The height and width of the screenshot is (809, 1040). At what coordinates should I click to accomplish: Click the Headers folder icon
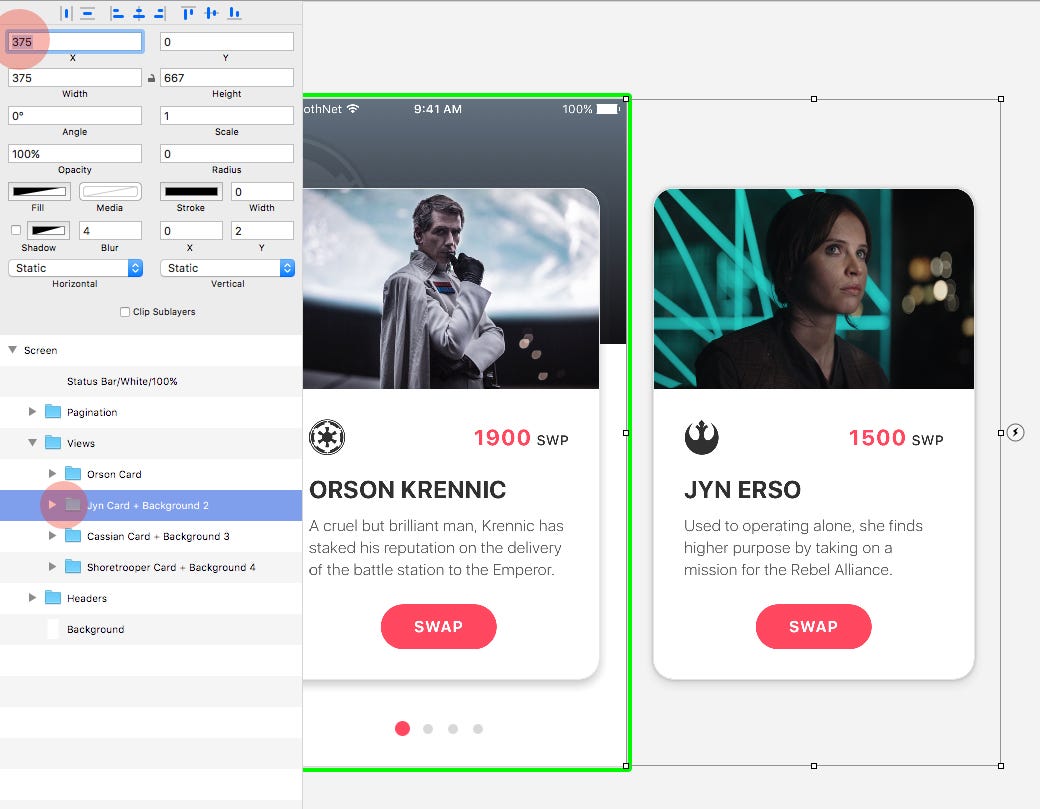(53, 597)
